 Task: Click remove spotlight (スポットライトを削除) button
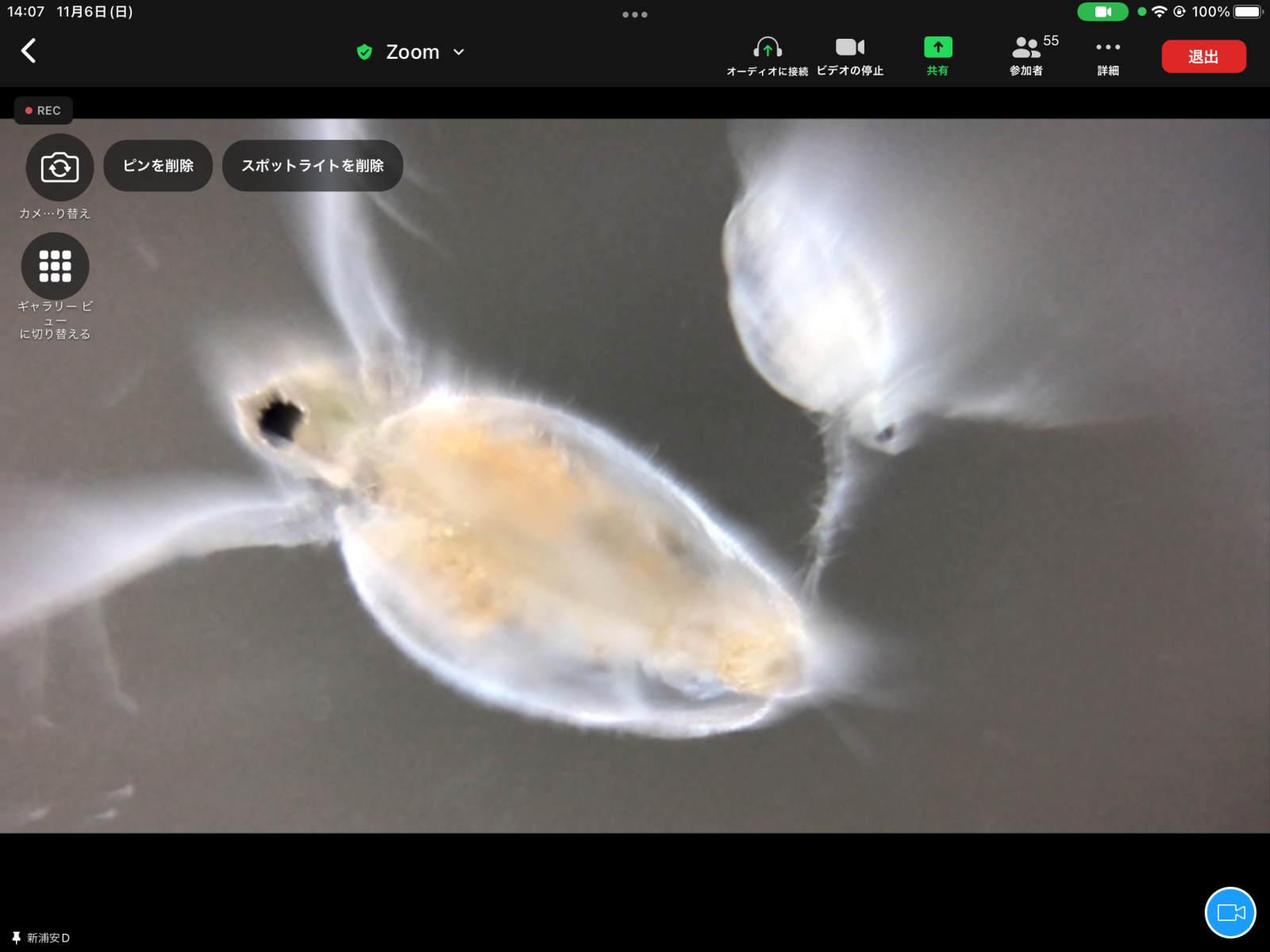(313, 166)
